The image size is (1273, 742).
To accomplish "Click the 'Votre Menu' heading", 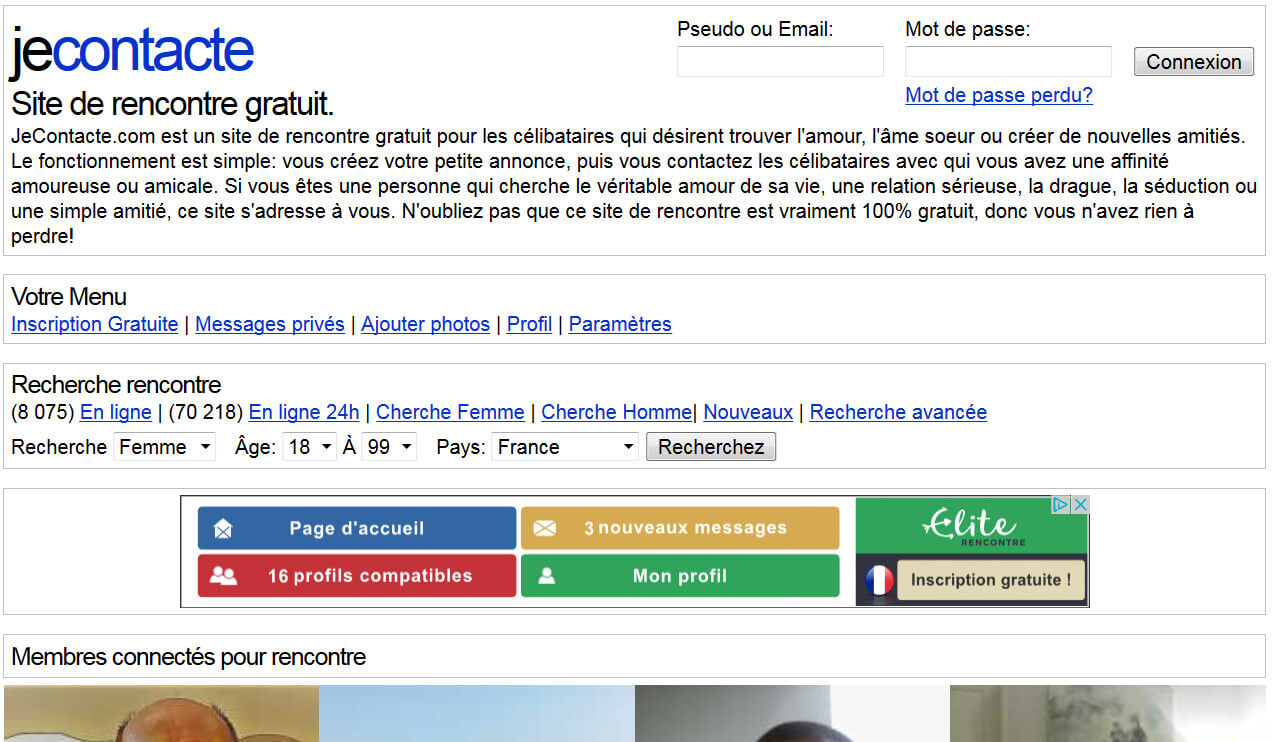I will coord(69,297).
